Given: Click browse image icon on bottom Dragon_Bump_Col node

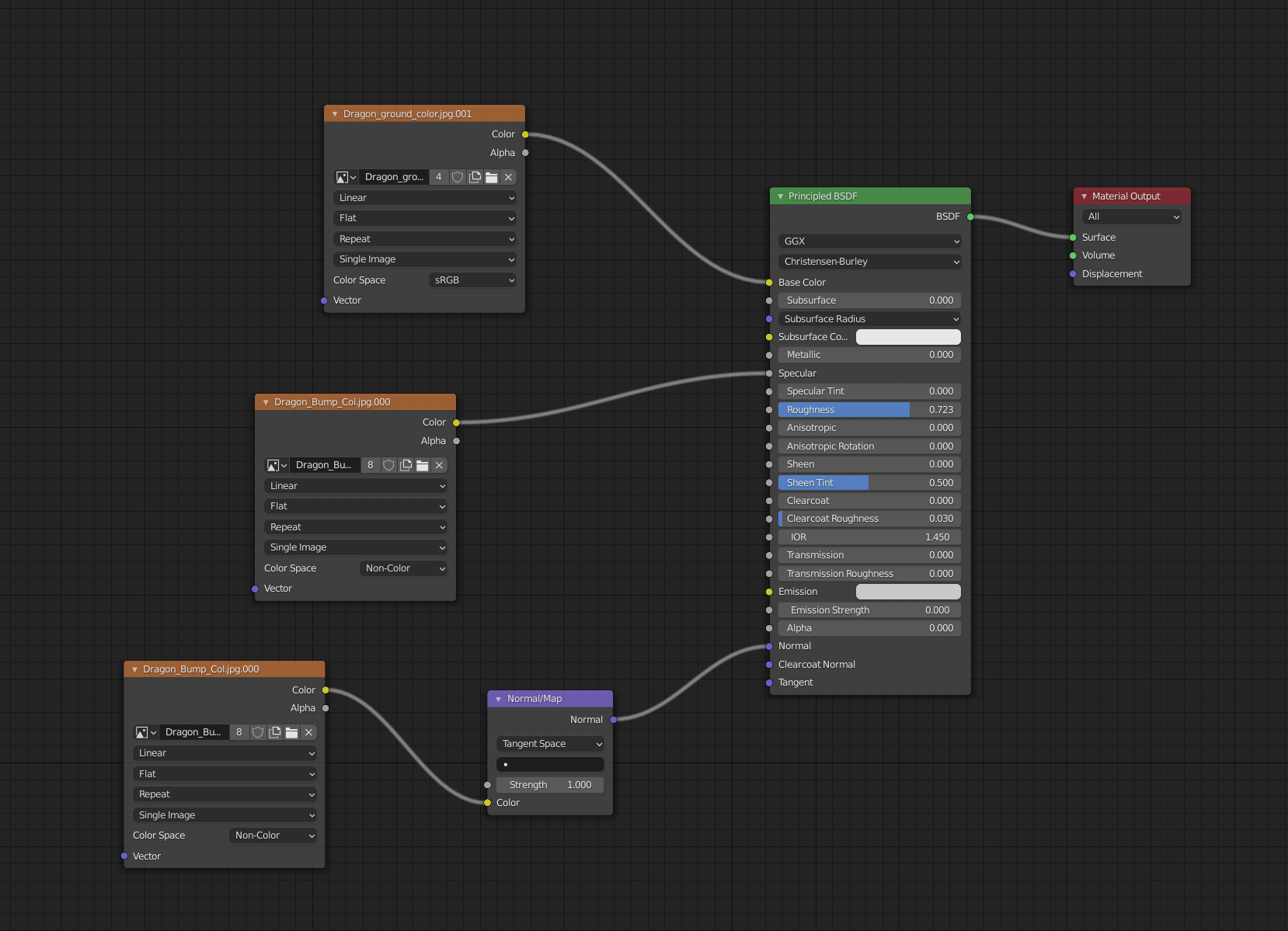Looking at the screenshot, I should coord(145,732).
